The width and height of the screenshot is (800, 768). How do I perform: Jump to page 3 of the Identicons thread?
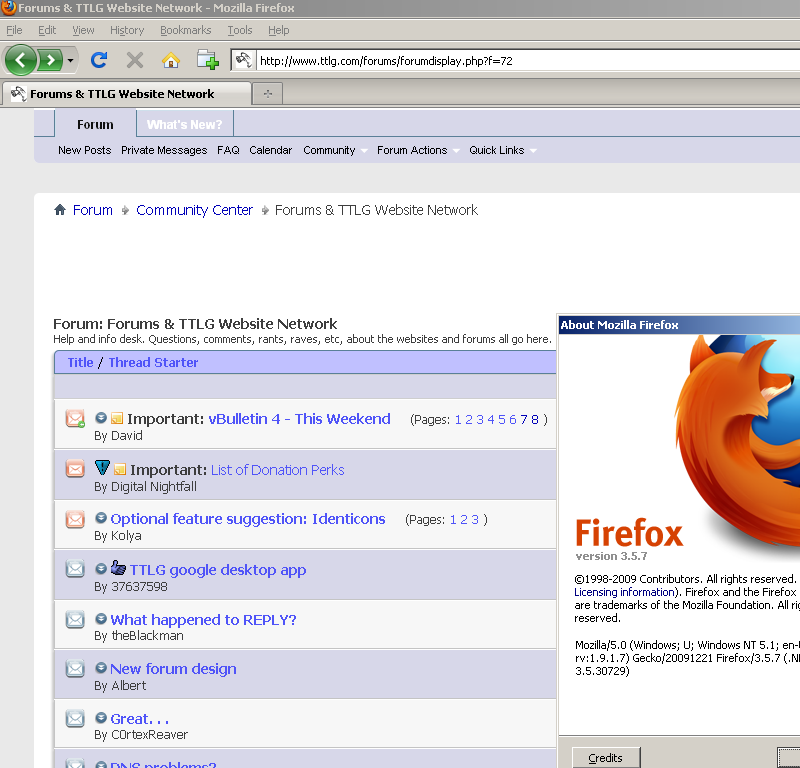pos(475,519)
